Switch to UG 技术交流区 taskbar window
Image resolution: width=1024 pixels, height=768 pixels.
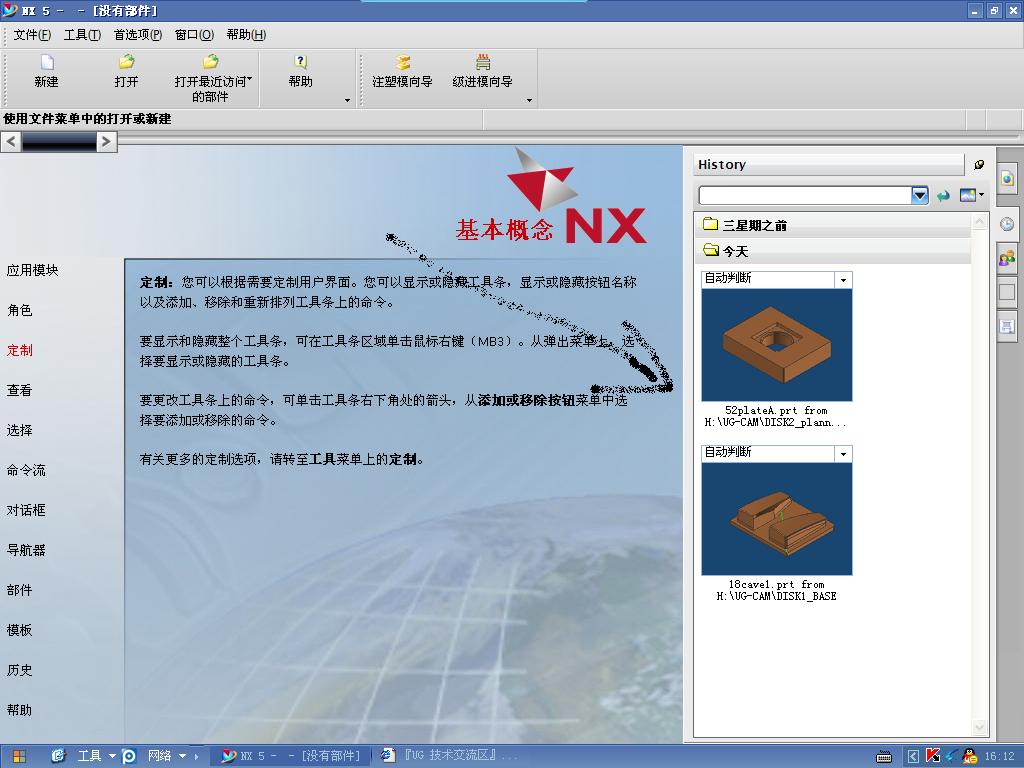[x=450, y=756]
